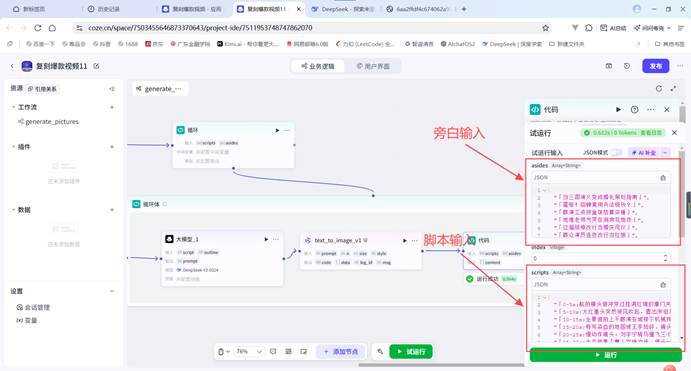Switch to the 用户界面 tab
Image resolution: width=691 pixels, height=371 pixels.
[373, 66]
